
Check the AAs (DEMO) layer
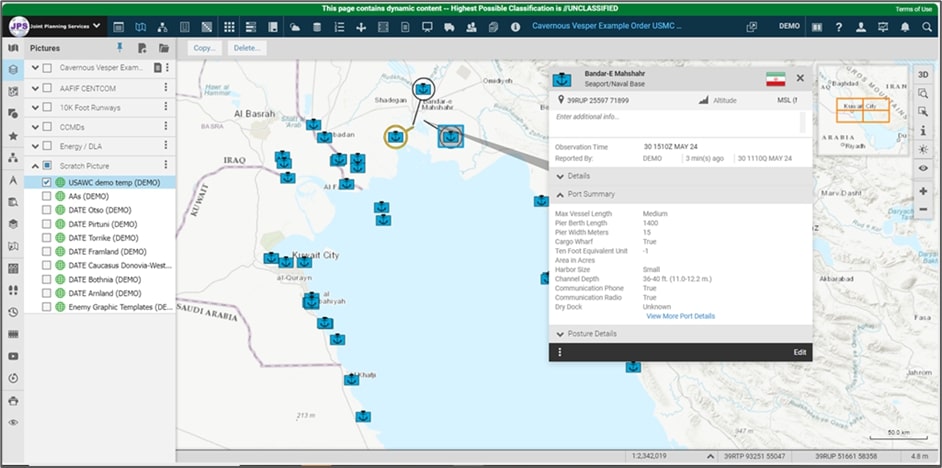[x=47, y=196]
